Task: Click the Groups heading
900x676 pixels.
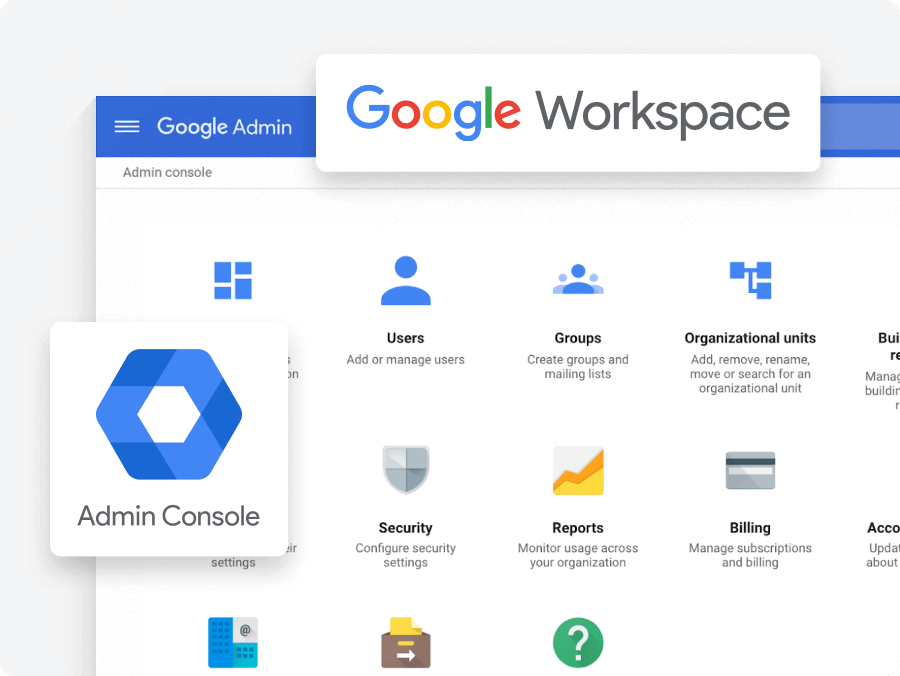Action: pyautogui.click(x=578, y=338)
